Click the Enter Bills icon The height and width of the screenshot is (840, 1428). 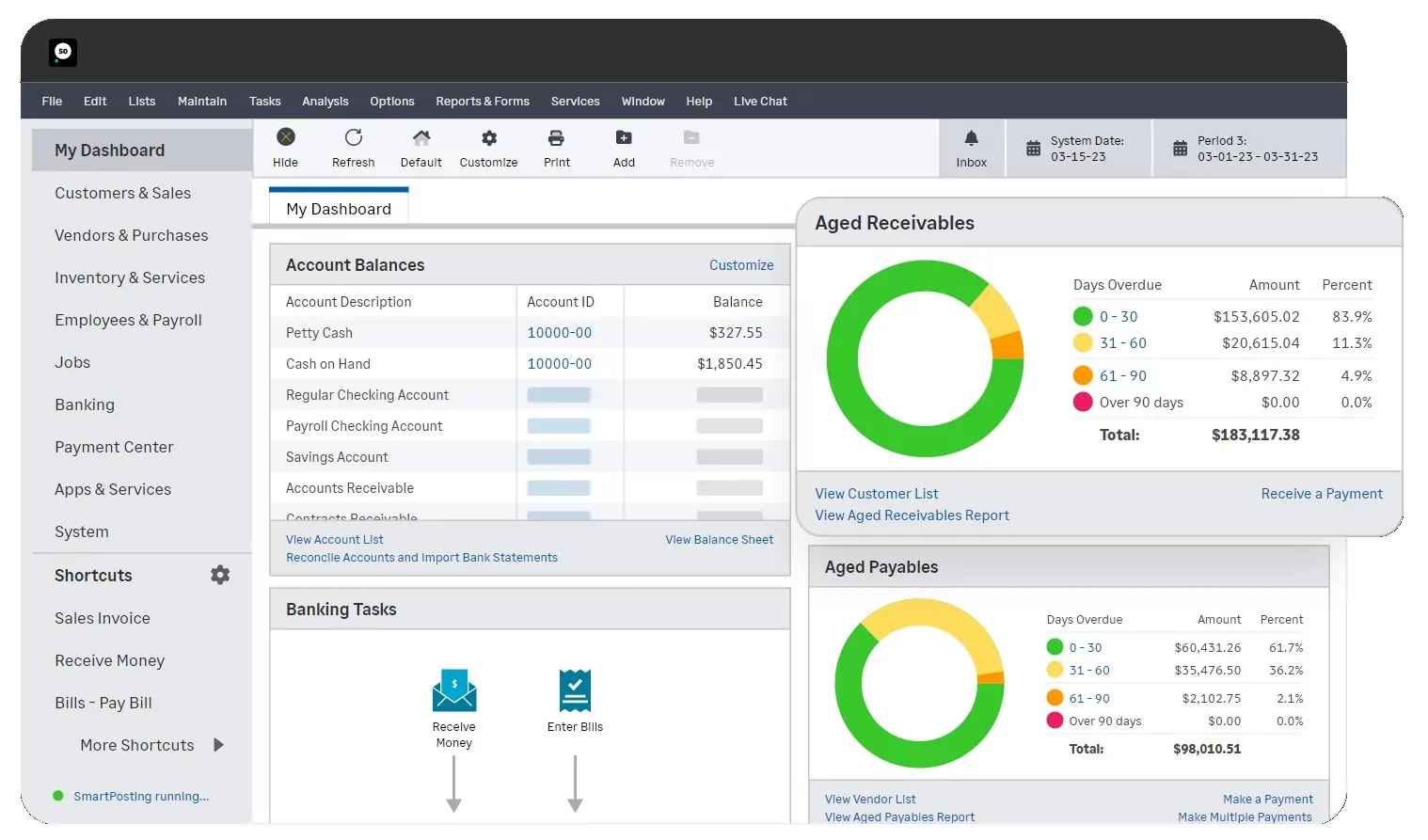tap(575, 690)
